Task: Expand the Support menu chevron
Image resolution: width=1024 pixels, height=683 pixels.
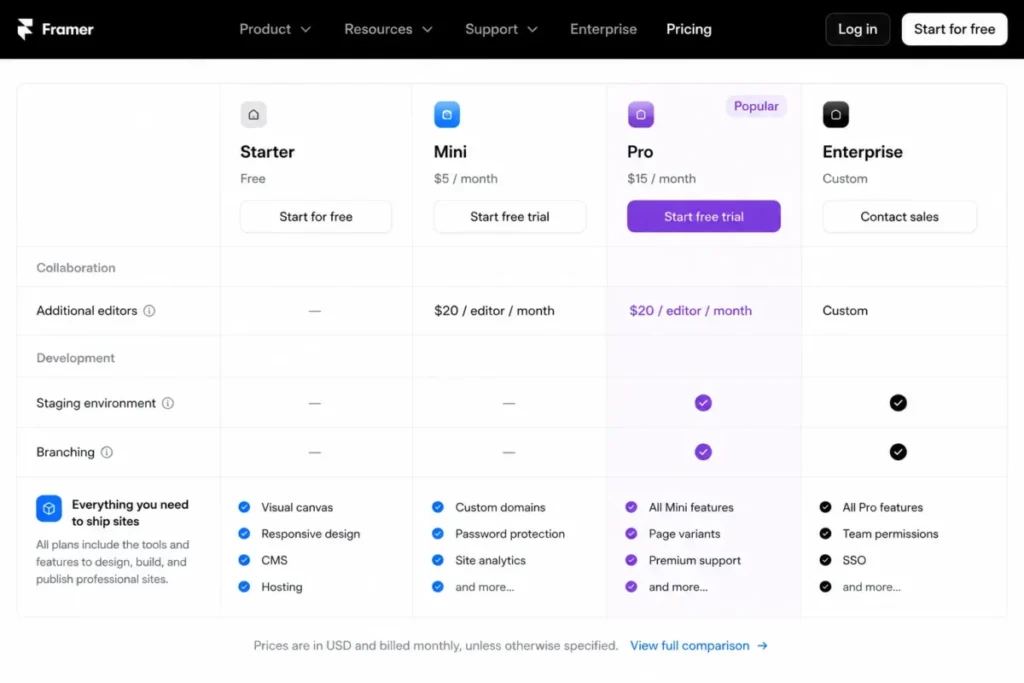Action: tap(533, 30)
